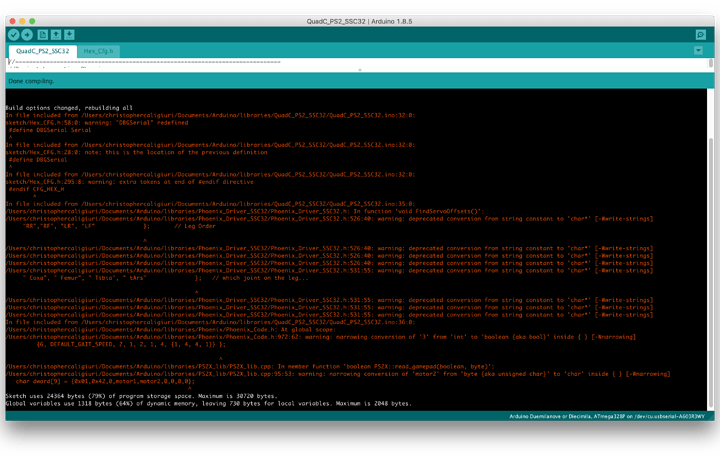The height and width of the screenshot is (460, 720).
Task: Open a sketch with Open icon
Action: pyautogui.click(x=56, y=34)
